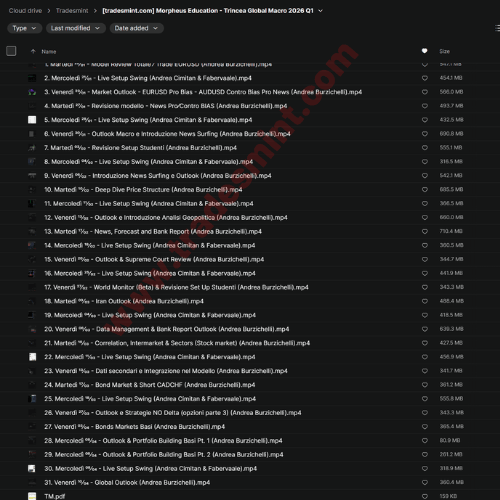This screenshot has width=500, height=500.
Task: Open the Date added filter dropdown
Action: click(x=136, y=28)
